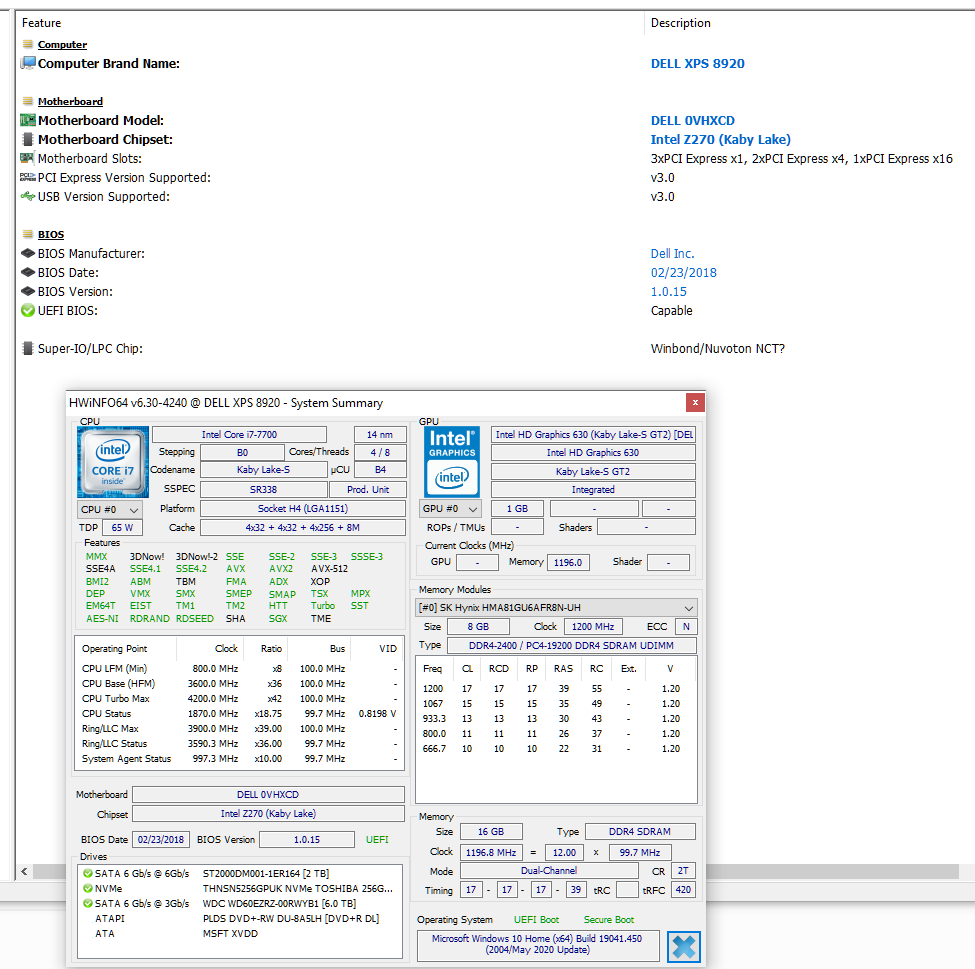Click the left arrow of the horizontal scrollbar

tap(24, 871)
